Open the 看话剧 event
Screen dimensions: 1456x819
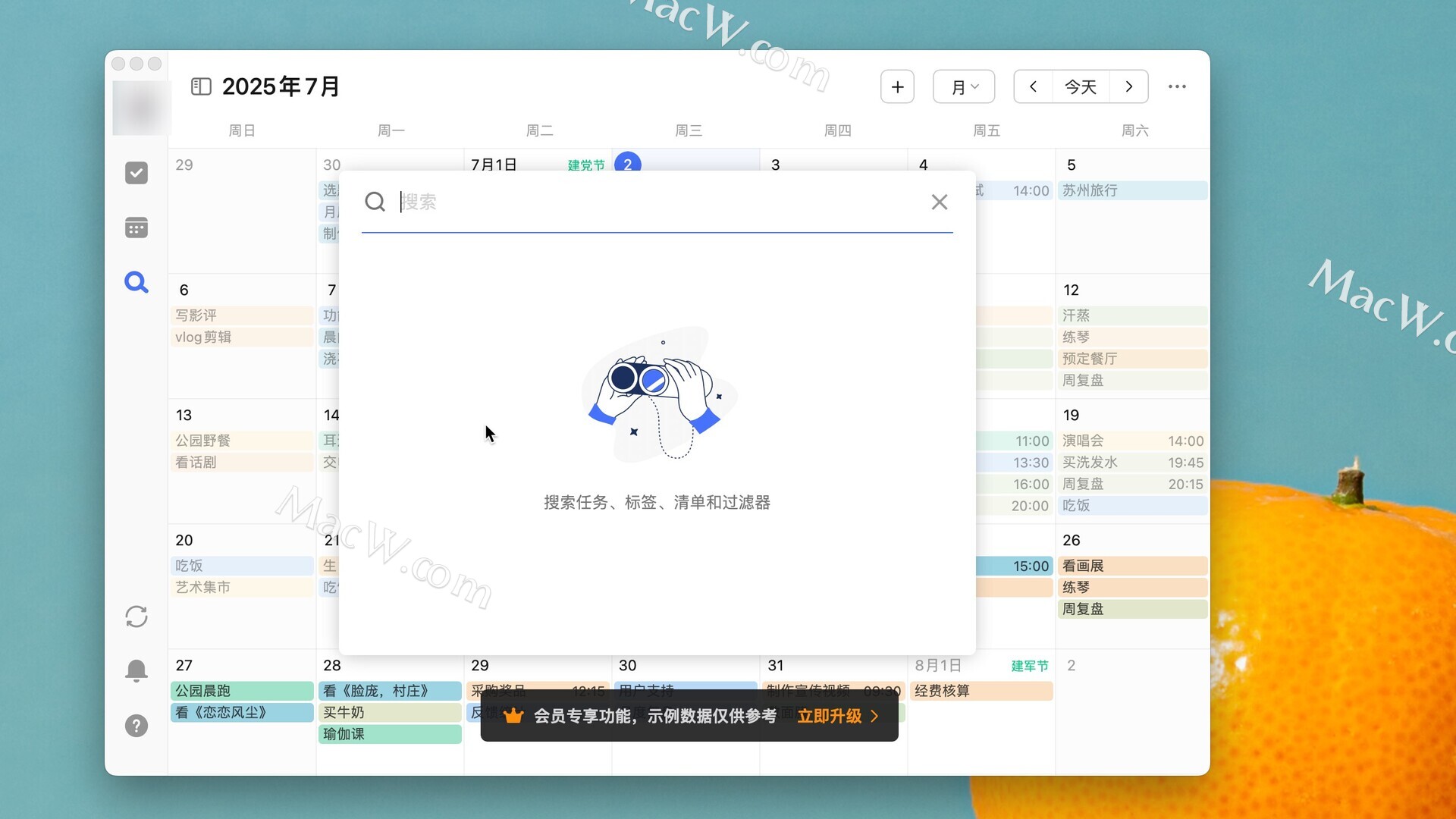pos(243,462)
